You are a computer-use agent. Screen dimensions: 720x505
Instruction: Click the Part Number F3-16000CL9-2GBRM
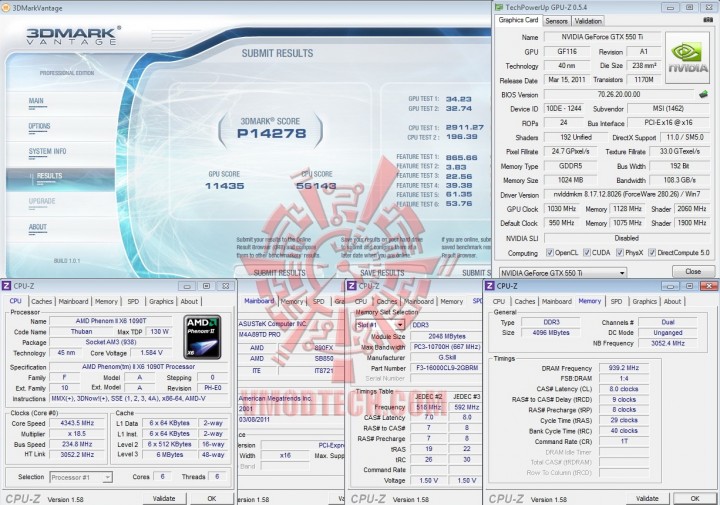click(x=447, y=368)
